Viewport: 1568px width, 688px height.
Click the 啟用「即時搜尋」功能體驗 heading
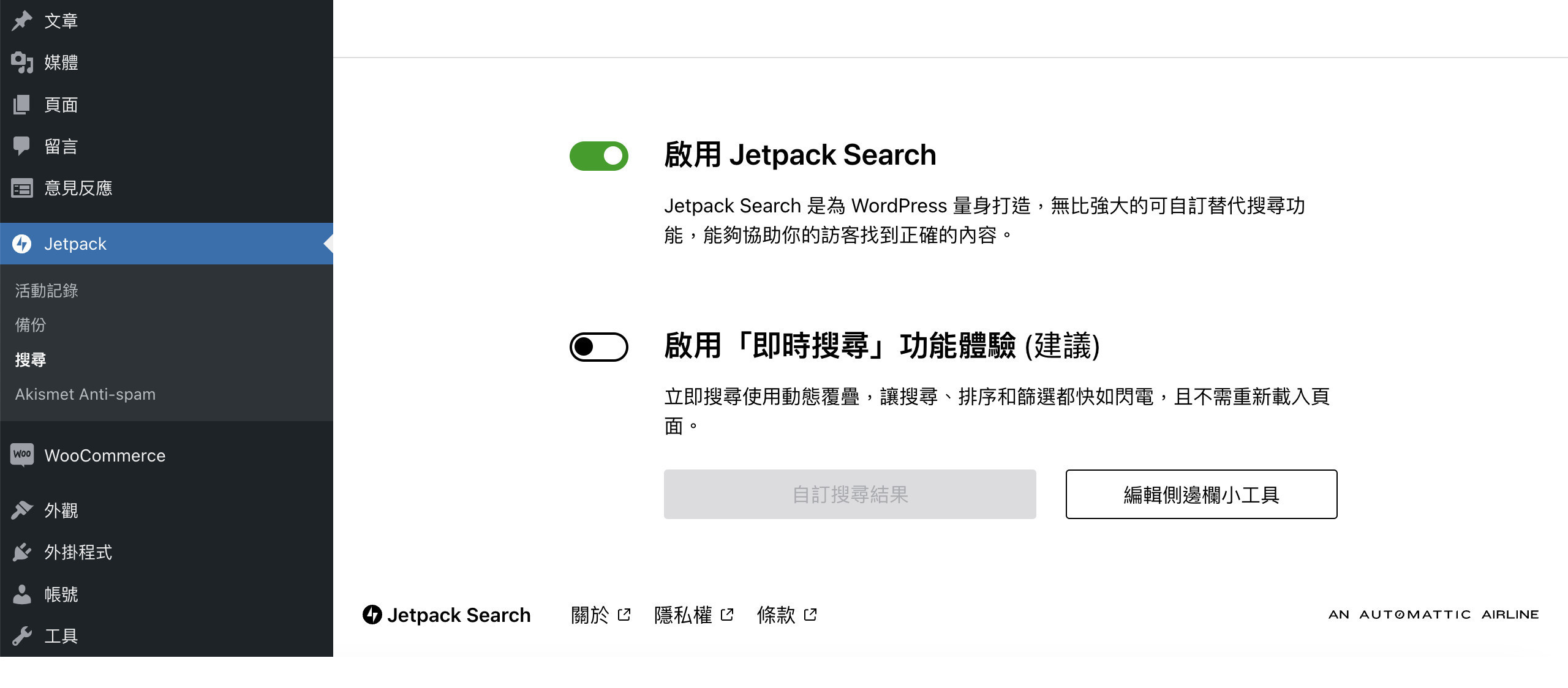(882, 346)
